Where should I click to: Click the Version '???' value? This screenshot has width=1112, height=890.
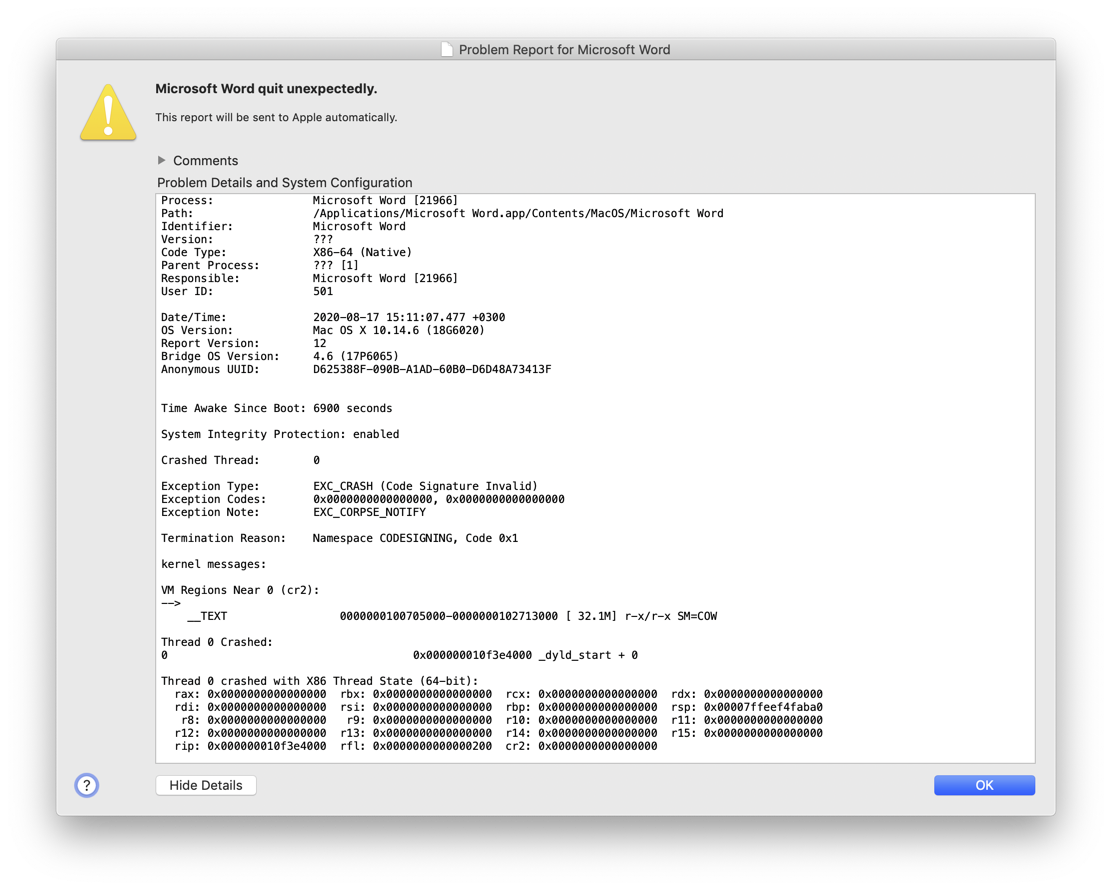tap(323, 239)
